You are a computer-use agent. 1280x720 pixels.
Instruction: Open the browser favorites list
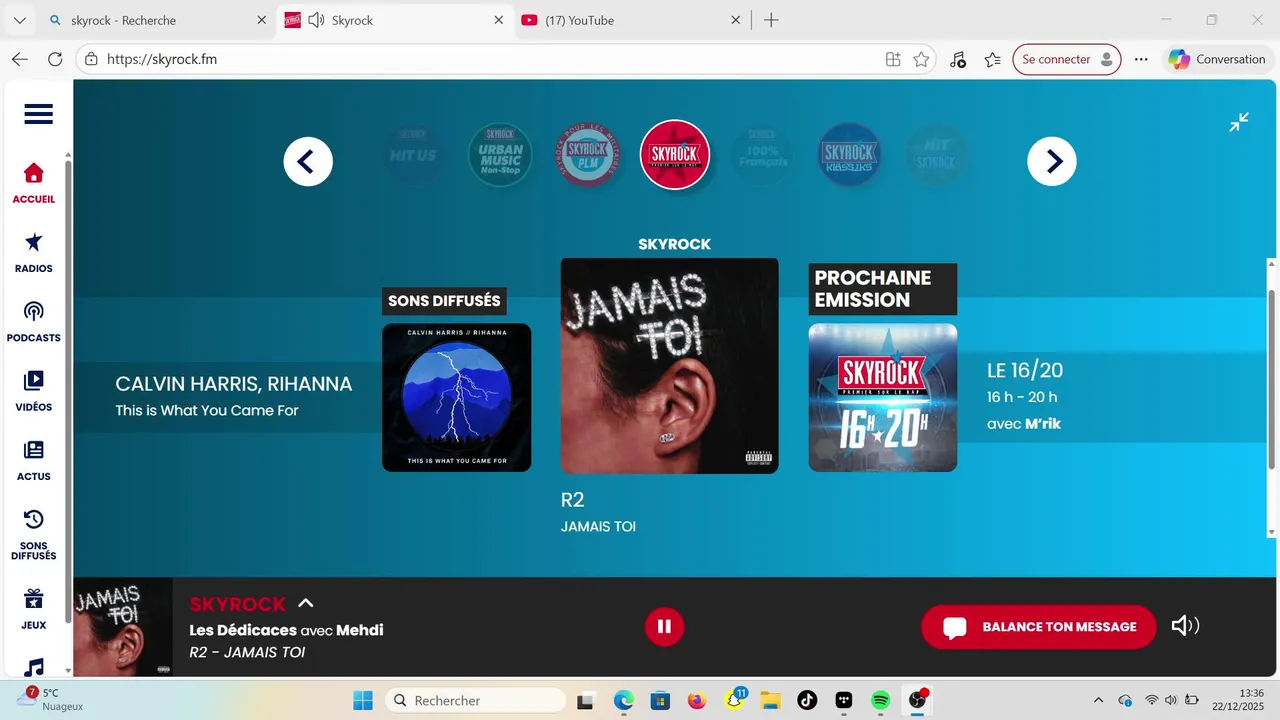click(993, 59)
